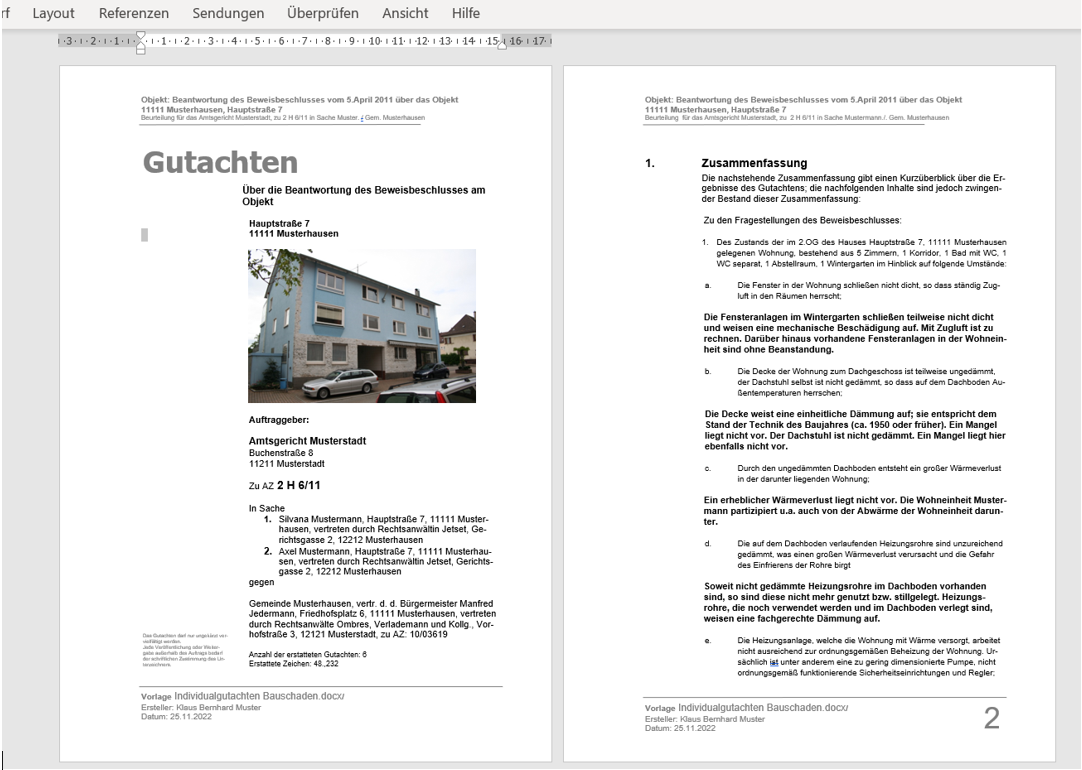The height and width of the screenshot is (770, 1082).
Task: Click 'Ersteller: Klaus Bernhard Muster' in page two footer
Action: (x=705, y=719)
